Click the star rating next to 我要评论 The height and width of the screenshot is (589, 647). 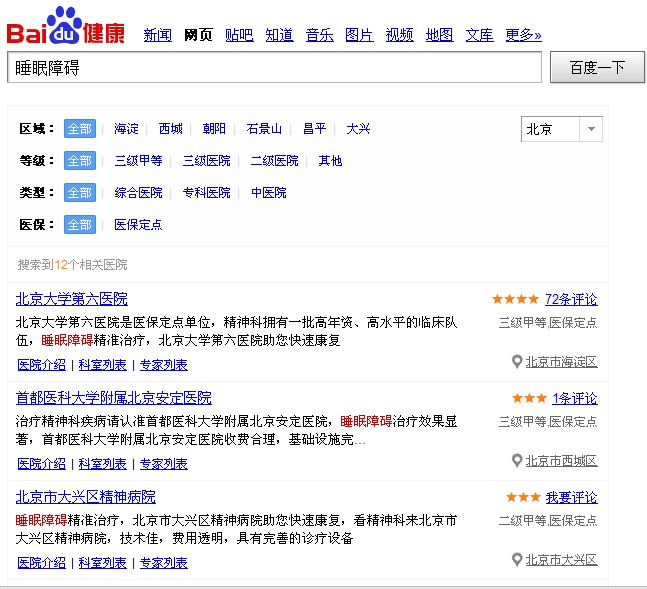coord(523,497)
